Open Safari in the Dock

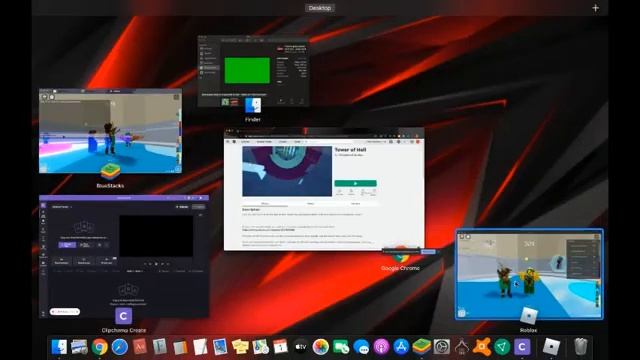point(120,347)
